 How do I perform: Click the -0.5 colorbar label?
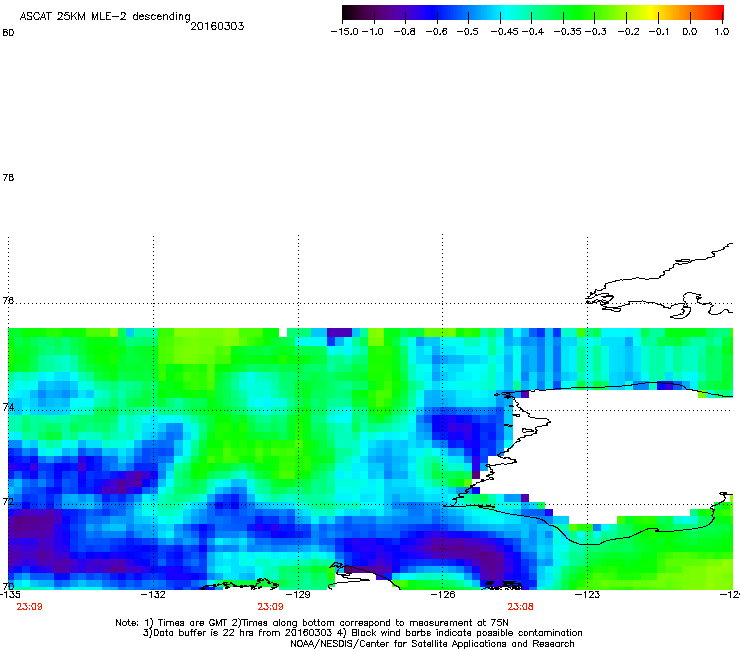point(468,32)
